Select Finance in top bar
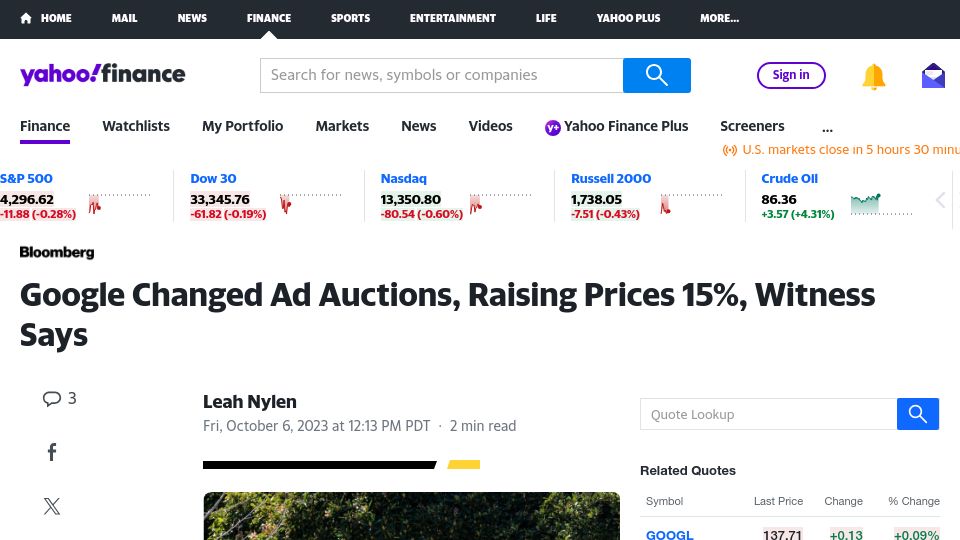Image resolution: width=960 pixels, height=540 pixels. point(269,18)
